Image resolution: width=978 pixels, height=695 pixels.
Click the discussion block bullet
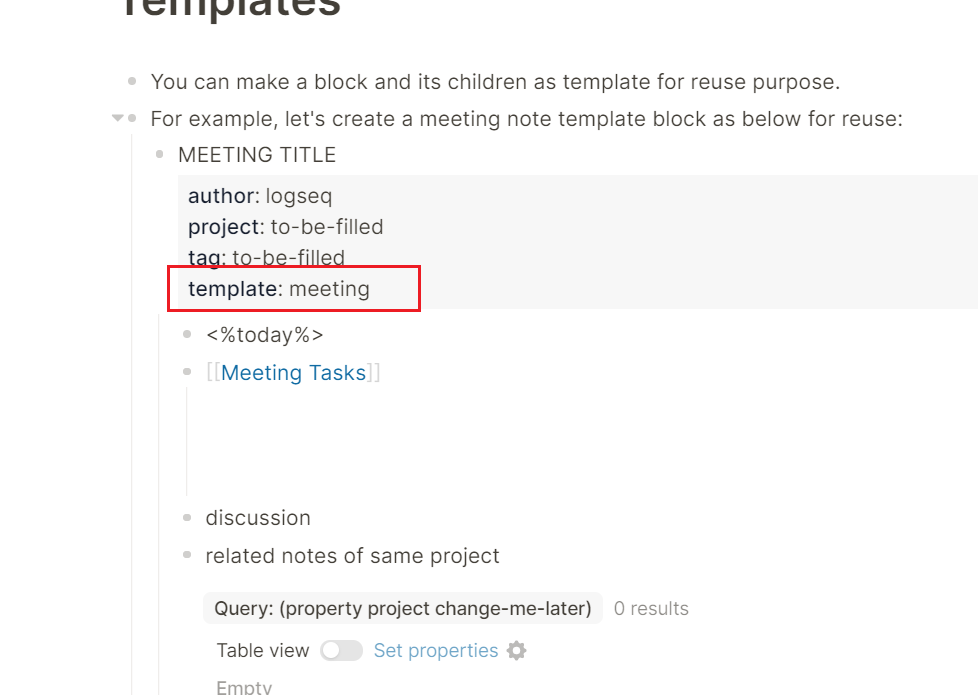187,517
